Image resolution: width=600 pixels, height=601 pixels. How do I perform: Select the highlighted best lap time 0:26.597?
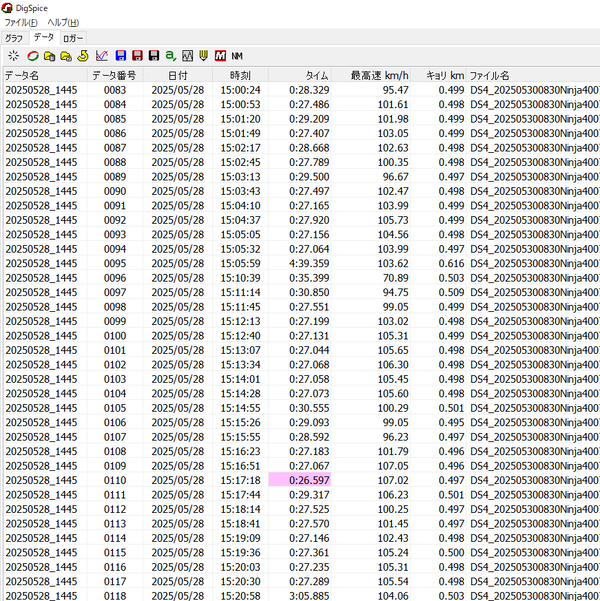(300, 480)
